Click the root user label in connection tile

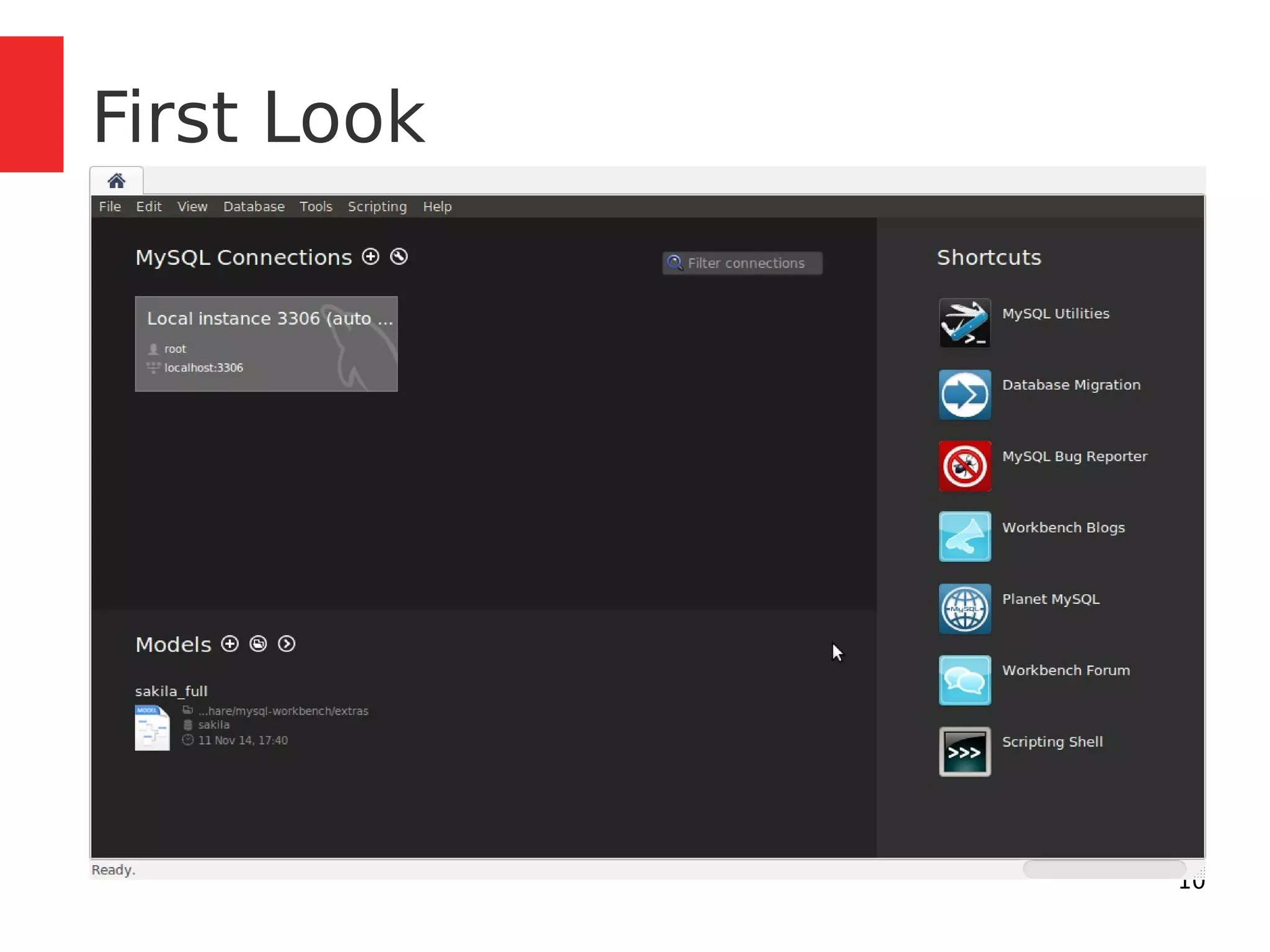point(175,349)
